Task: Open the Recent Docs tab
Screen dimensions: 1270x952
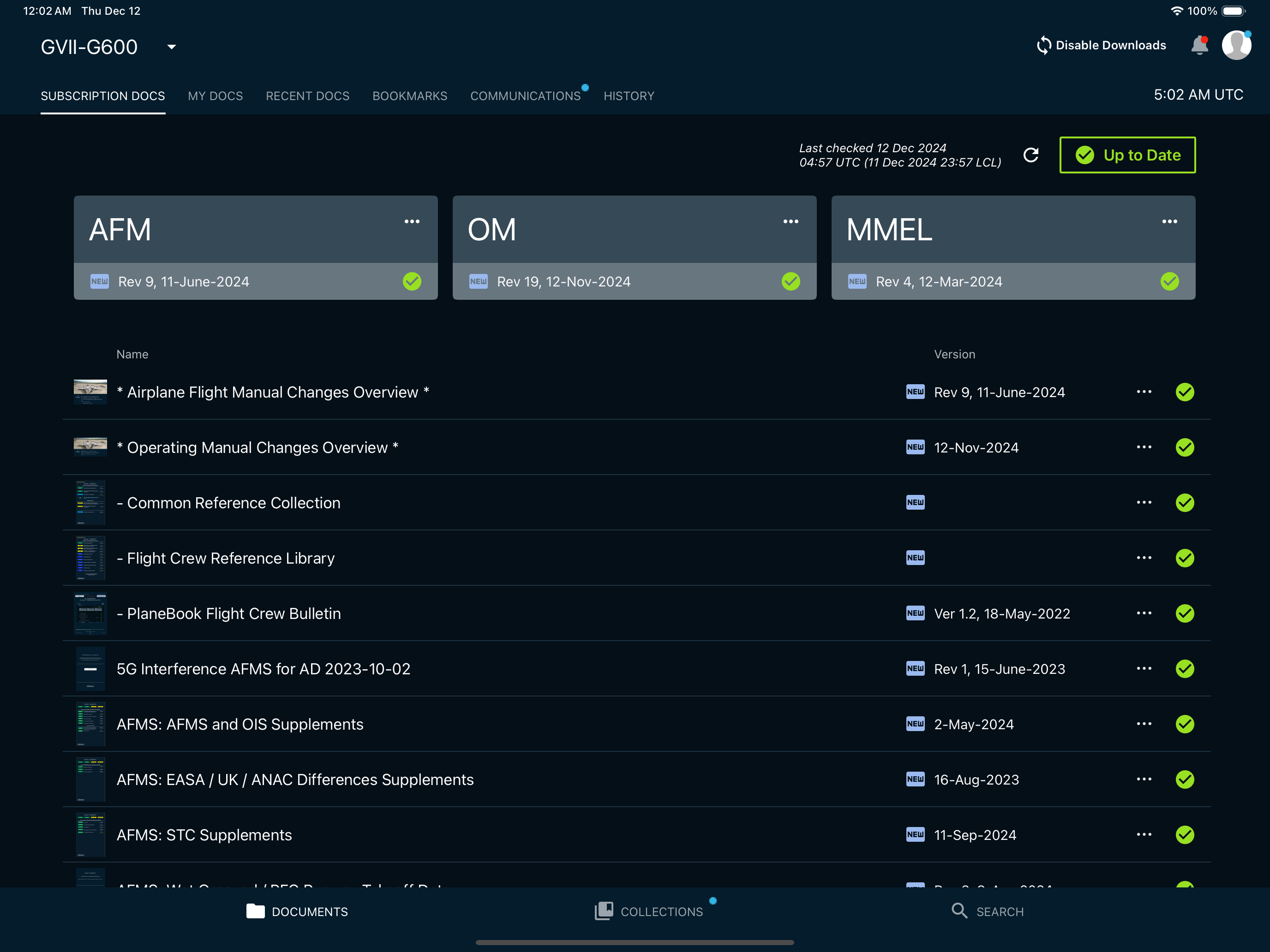Action: tap(308, 96)
